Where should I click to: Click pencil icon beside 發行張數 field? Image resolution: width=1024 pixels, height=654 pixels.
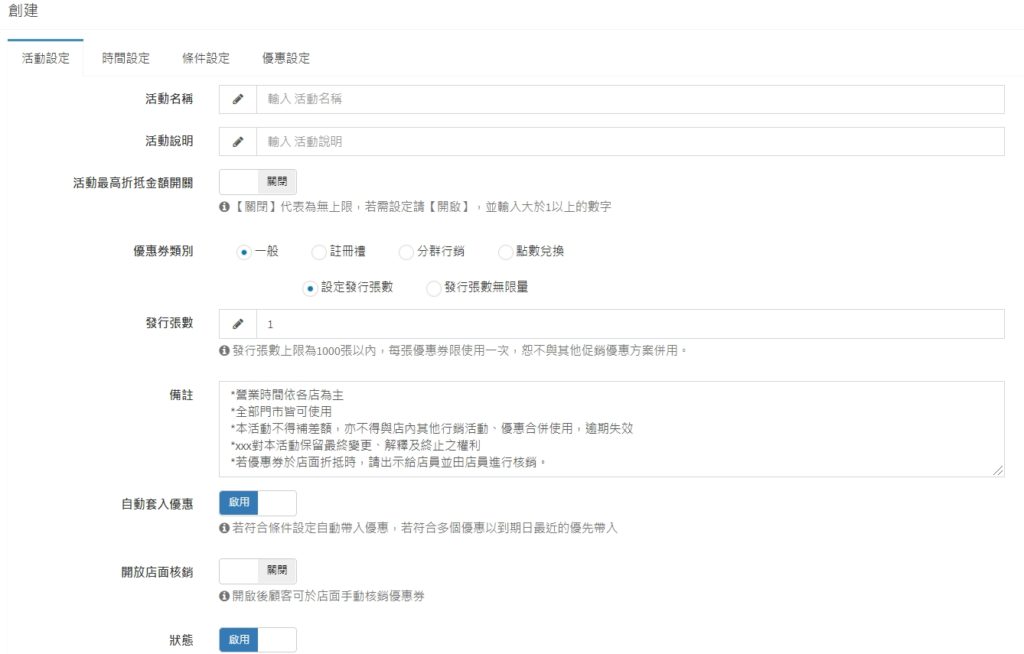(x=238, y=325)
